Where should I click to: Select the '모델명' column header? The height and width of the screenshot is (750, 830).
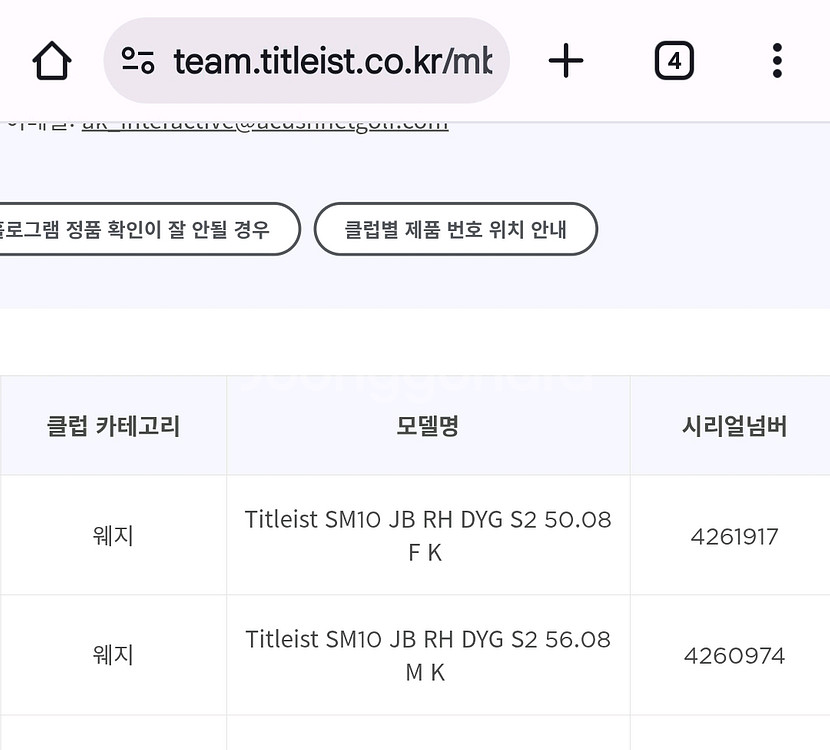[x=428, y=425]
